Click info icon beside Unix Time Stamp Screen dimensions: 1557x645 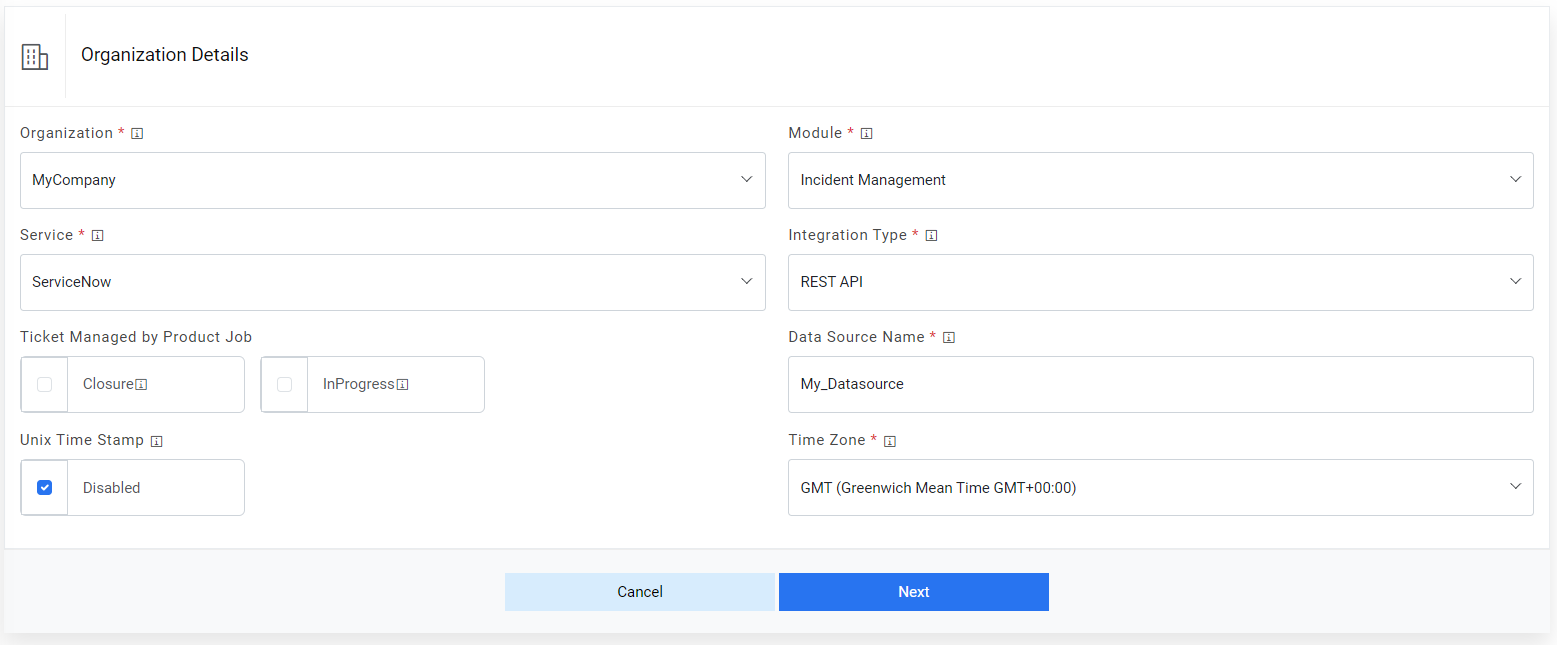tap(157, 440)
